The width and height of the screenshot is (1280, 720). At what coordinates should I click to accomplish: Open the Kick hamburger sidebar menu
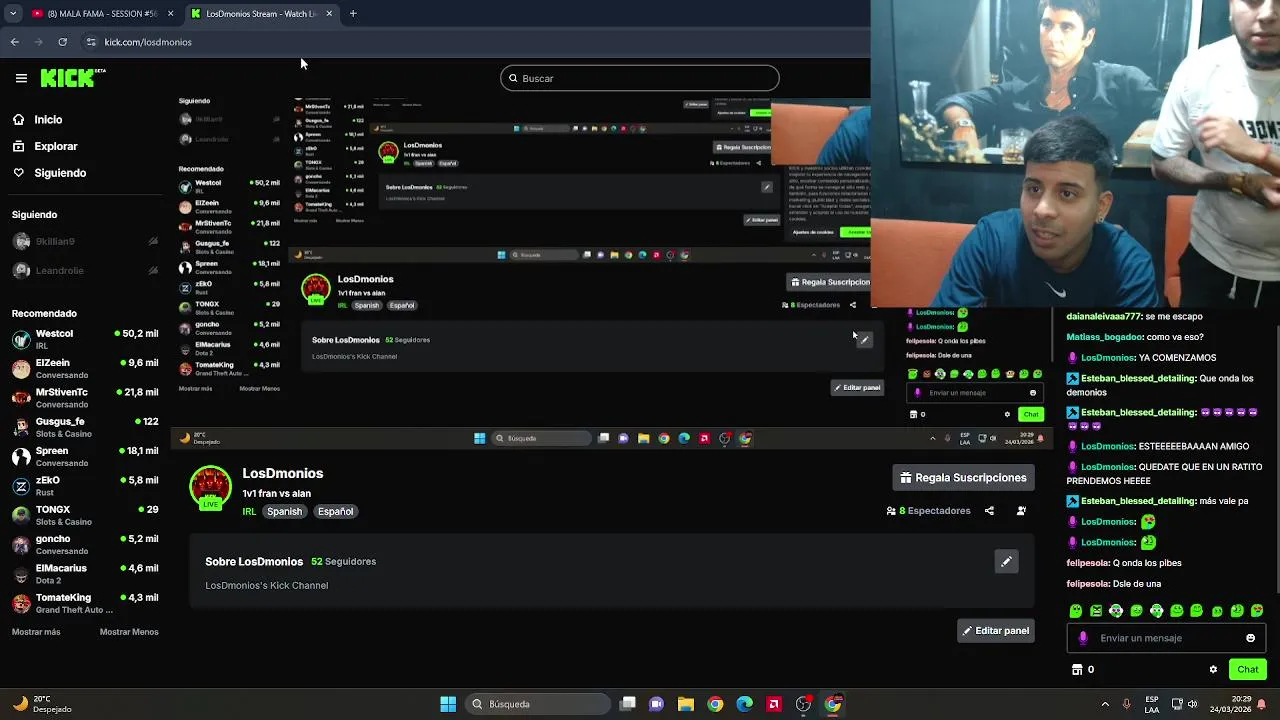(x=21, y=78)
